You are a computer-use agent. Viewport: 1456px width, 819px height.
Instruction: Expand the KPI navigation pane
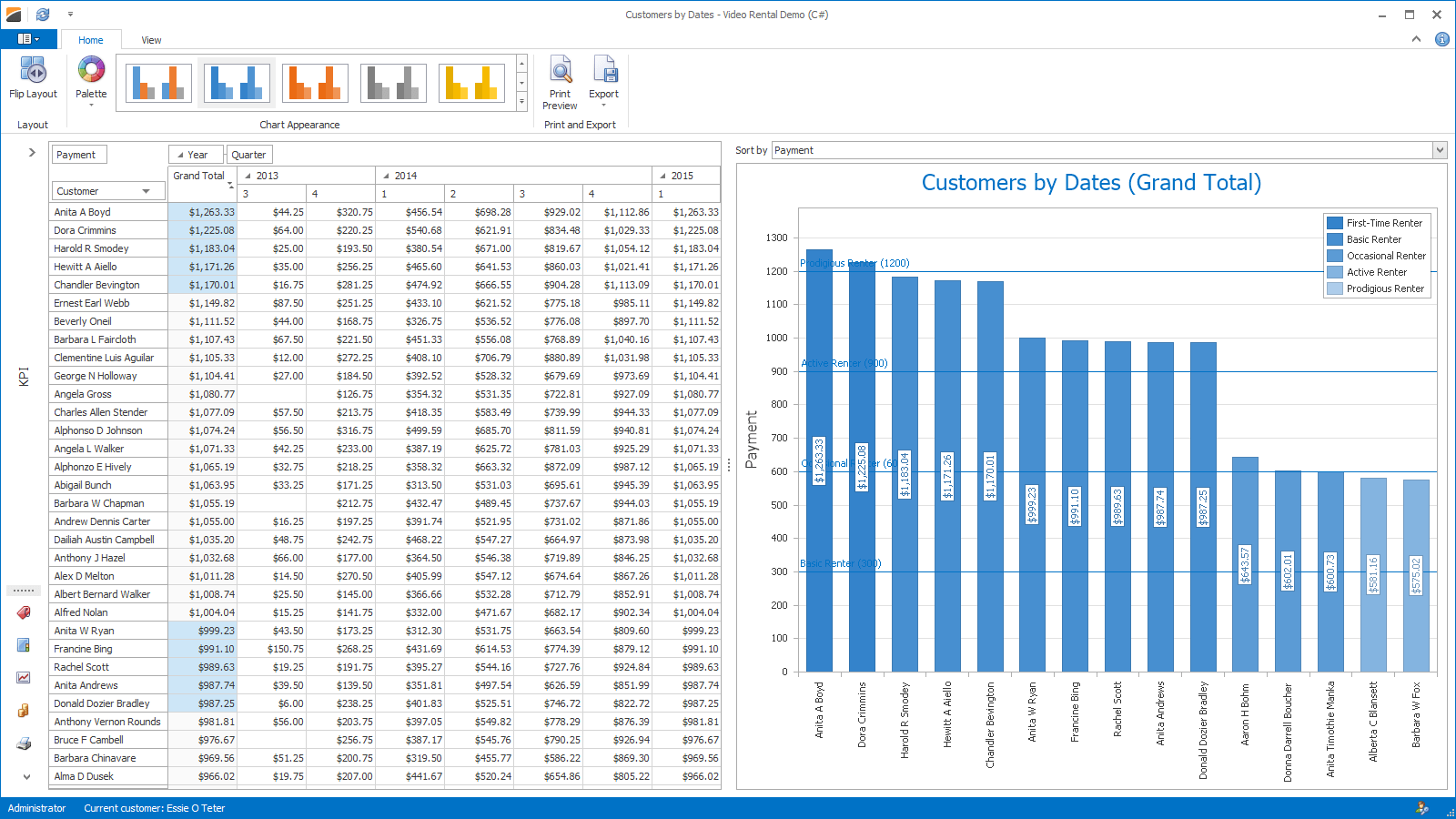32,153
